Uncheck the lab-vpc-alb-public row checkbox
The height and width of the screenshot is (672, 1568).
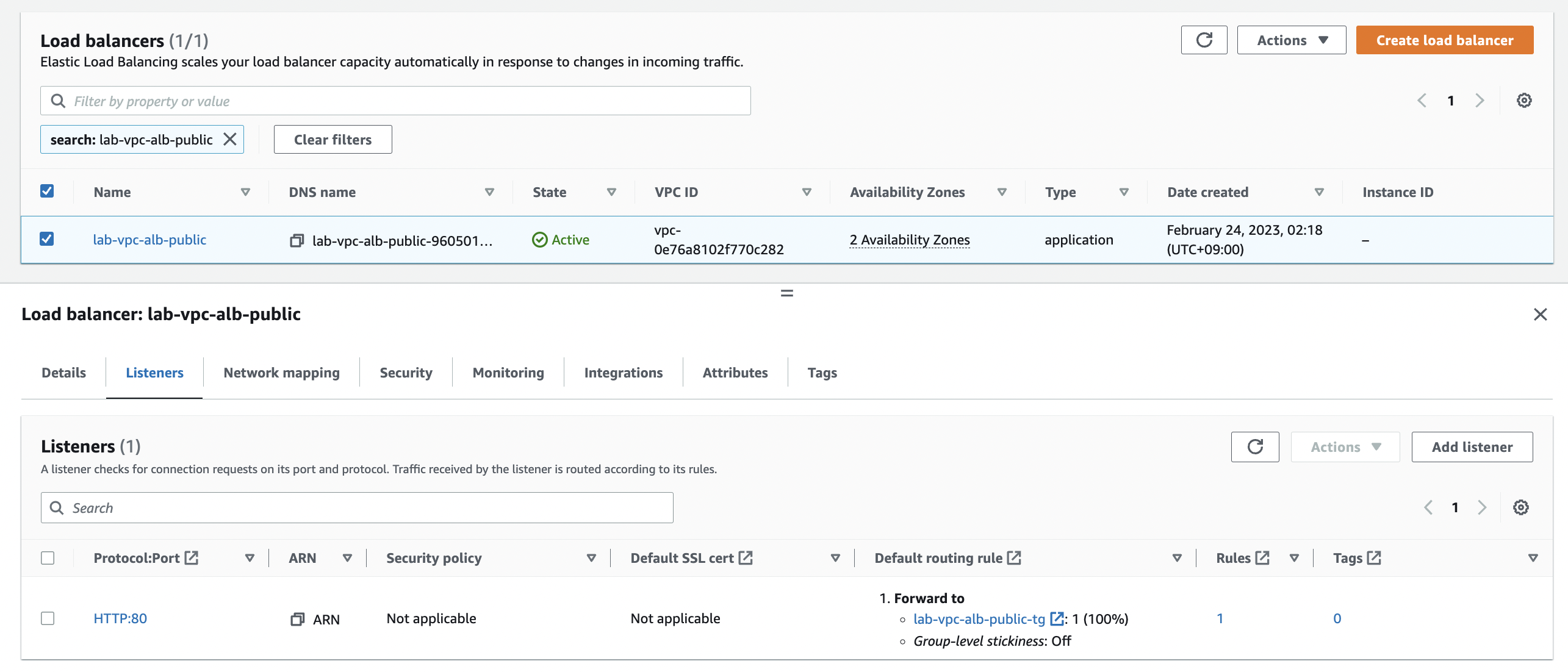click(47, 239)
